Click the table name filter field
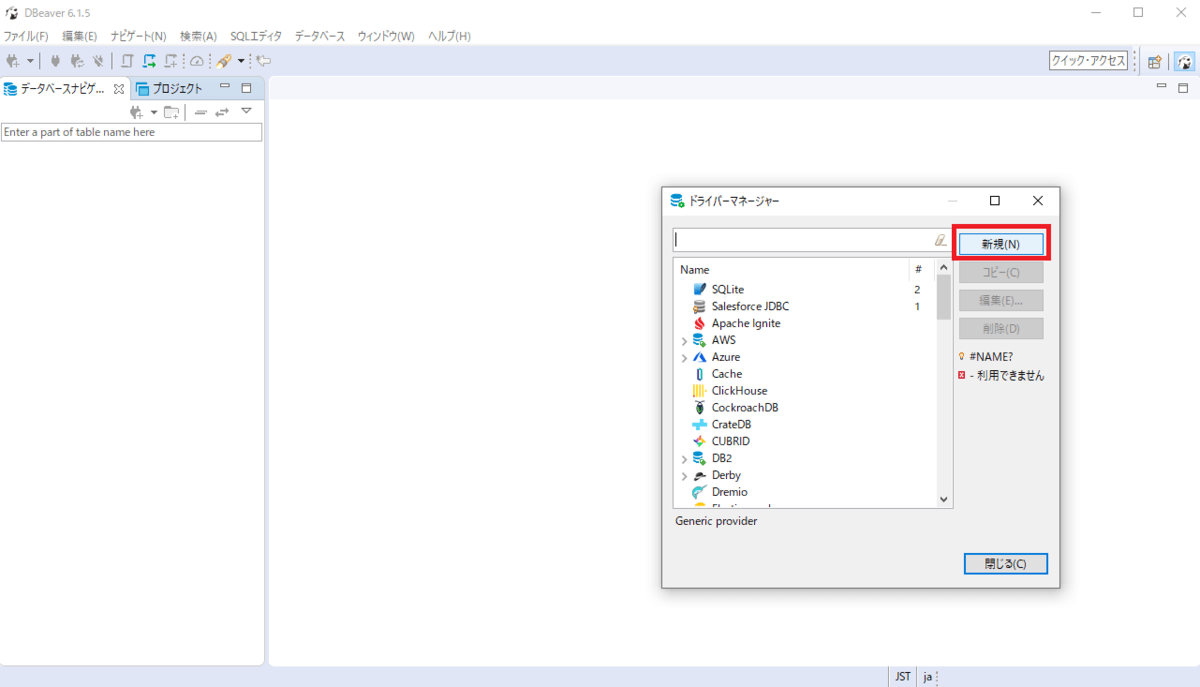This screenshot has width=1200, height=687. (131, 132)
